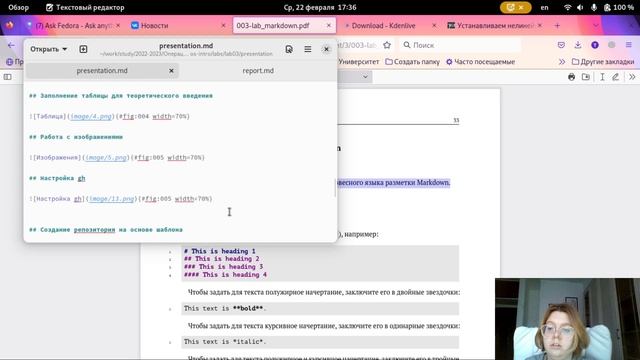Toggle the PDF viewer sidebar
The width and height of the screenshot is (640, 360).
click(x=8, y=77)
